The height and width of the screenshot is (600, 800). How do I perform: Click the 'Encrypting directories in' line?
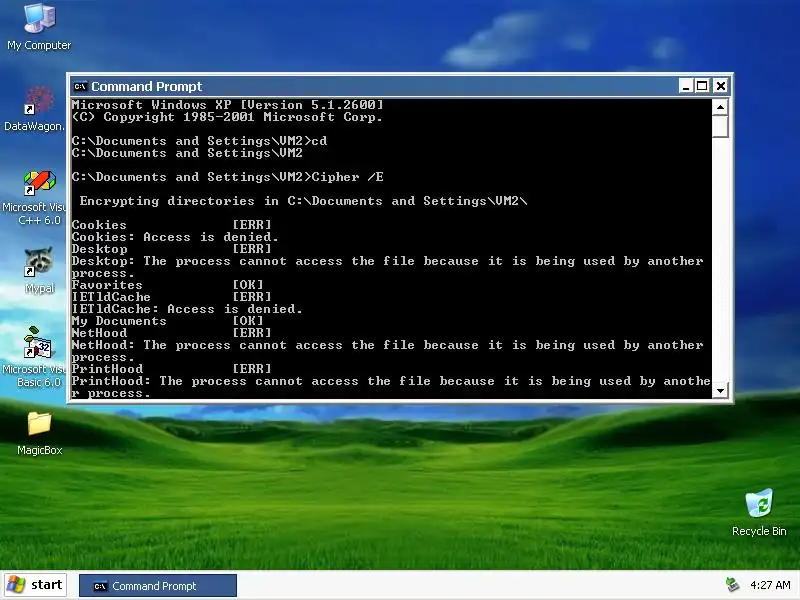(x=303, y=201)
